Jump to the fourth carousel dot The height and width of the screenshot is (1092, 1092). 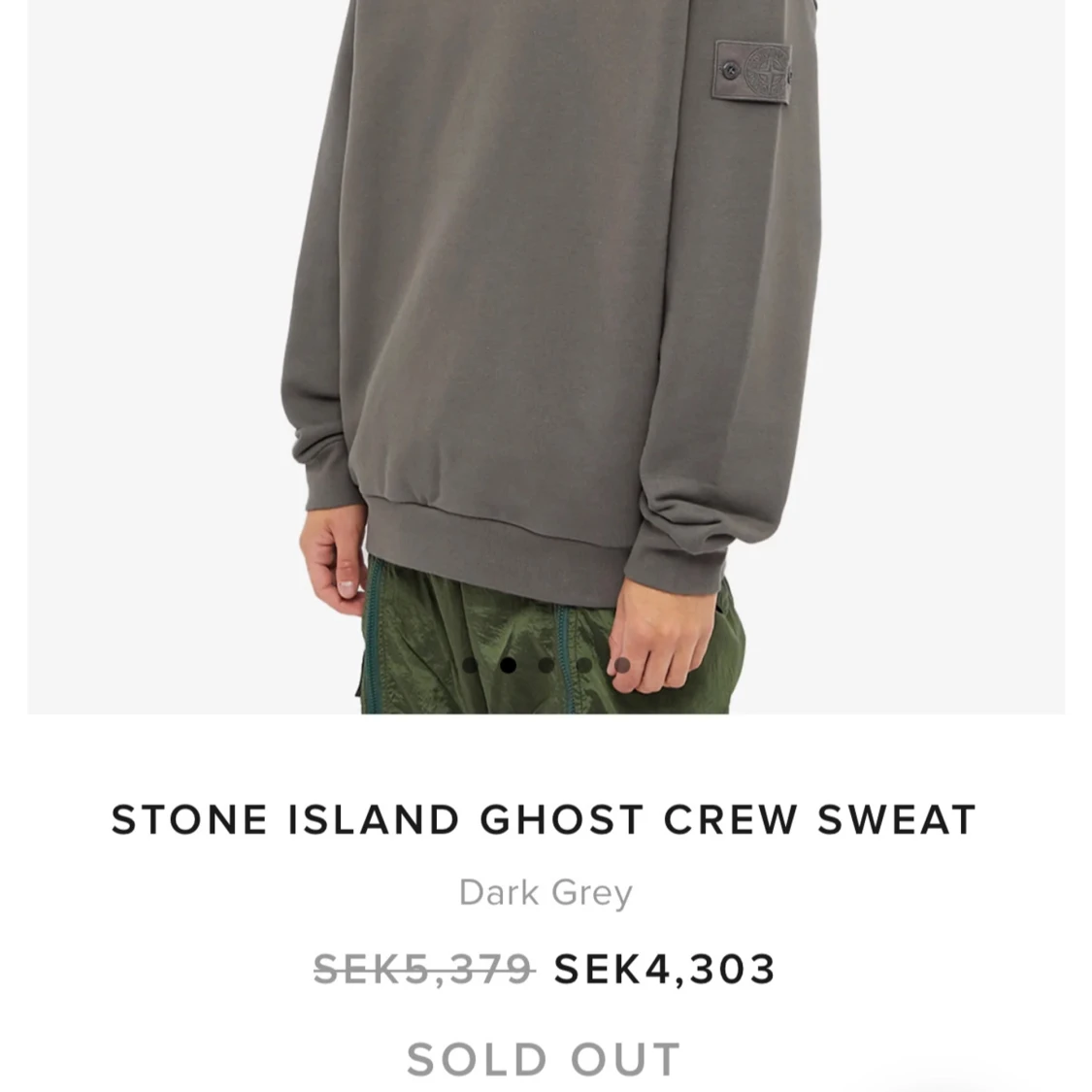pos(584,665)
